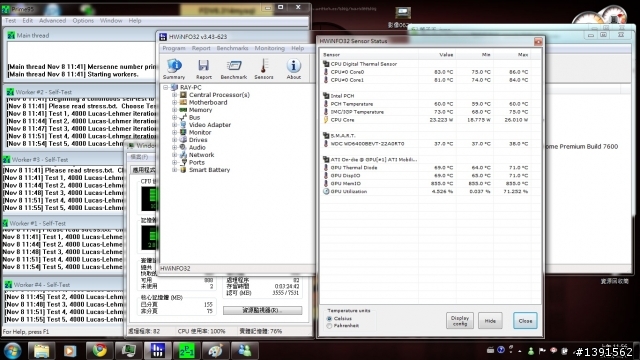The height and width of the screenshot is (360, 640).
Task: Click the Windows Start button
Action: 12,351
